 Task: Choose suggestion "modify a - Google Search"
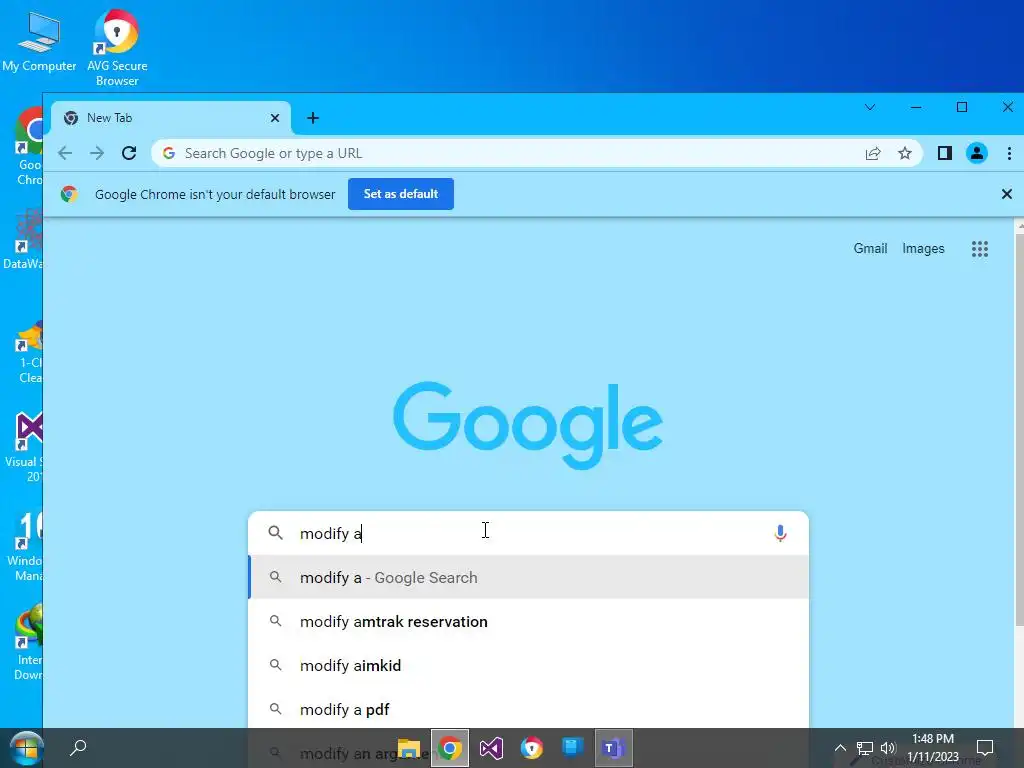529,577
